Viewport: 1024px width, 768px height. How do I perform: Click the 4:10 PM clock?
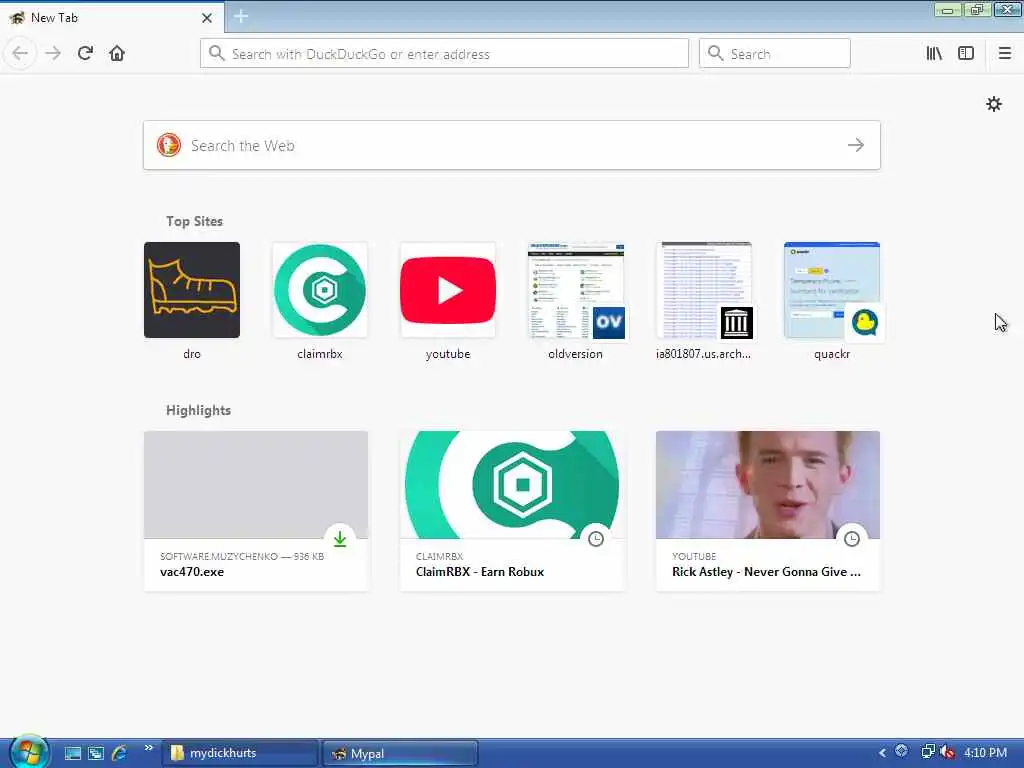(985, 752)
